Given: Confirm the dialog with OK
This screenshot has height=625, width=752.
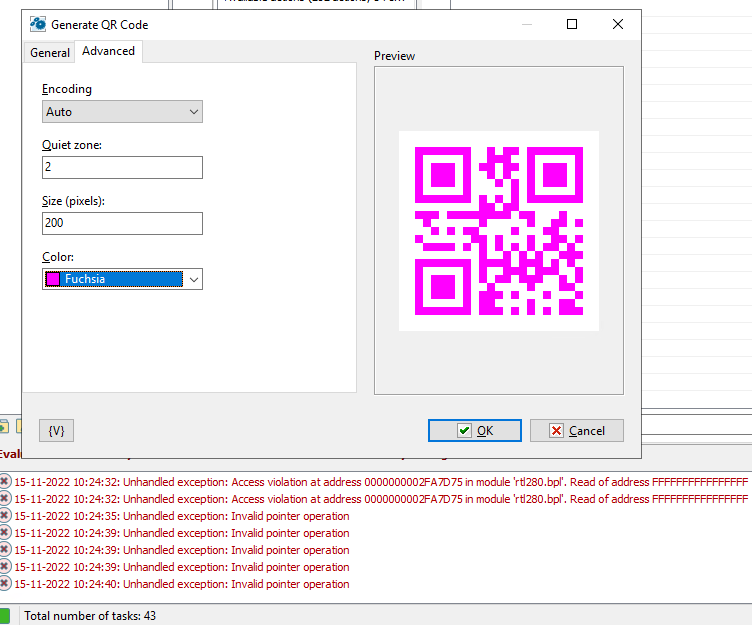Looking at the screenshot, I should (x=474, y=430).
